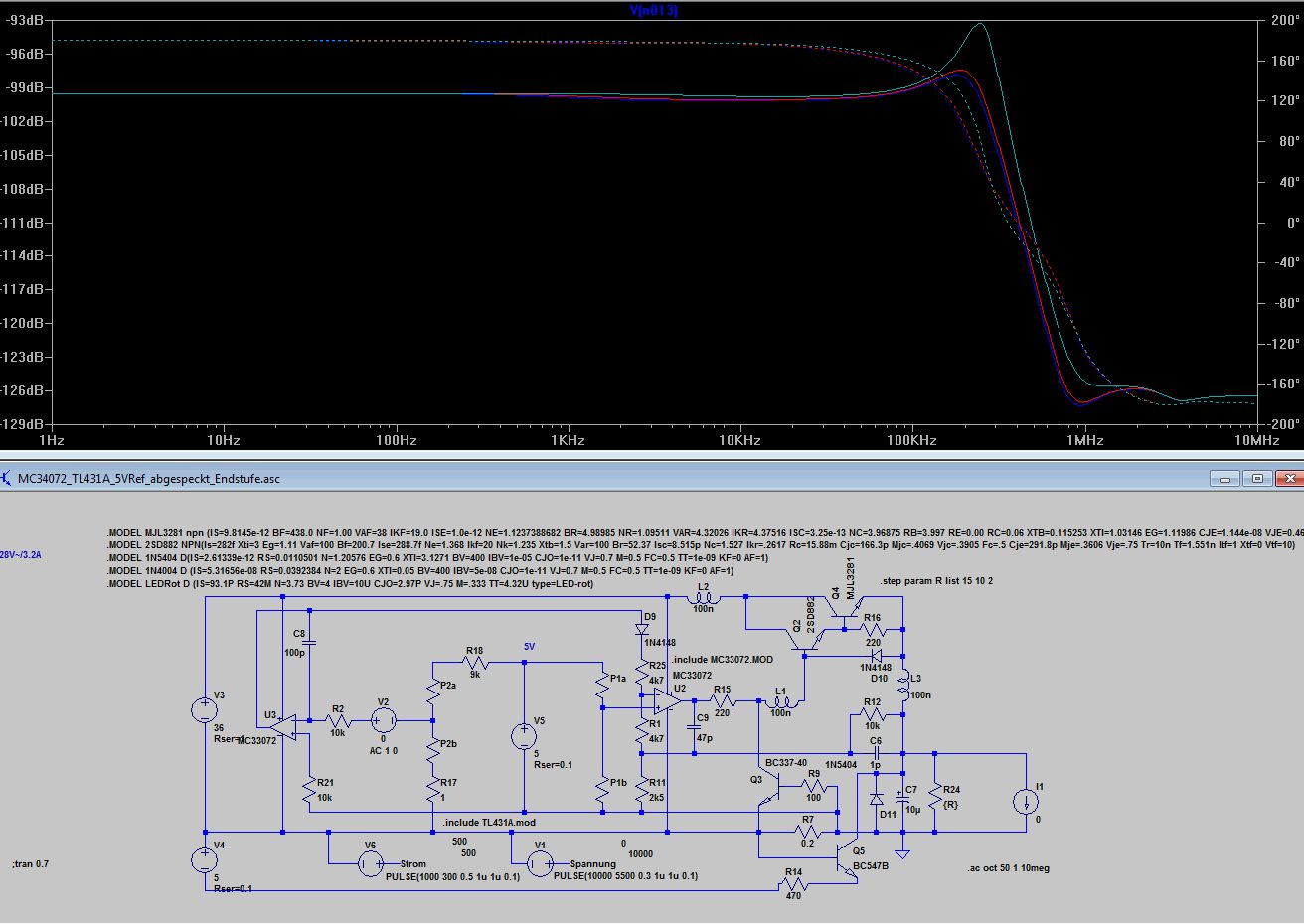
Task: Select the V2 AC source symbol
Action: tap(383, 720)
